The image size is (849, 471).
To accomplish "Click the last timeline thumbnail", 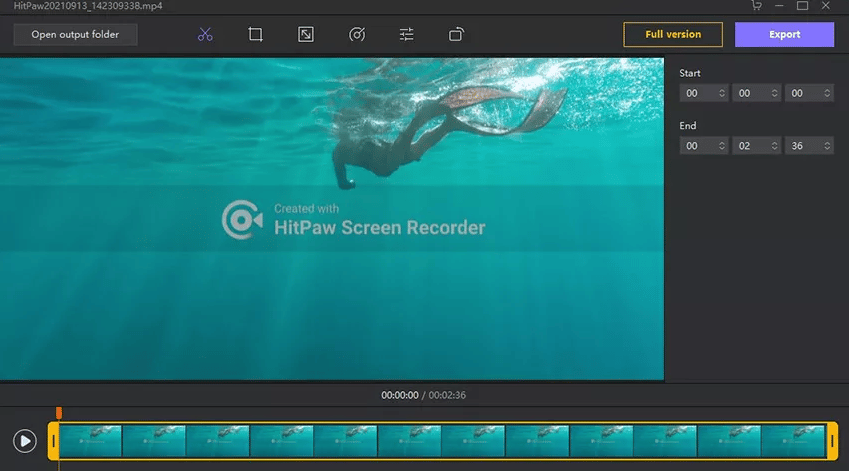I will click(793, 441).
